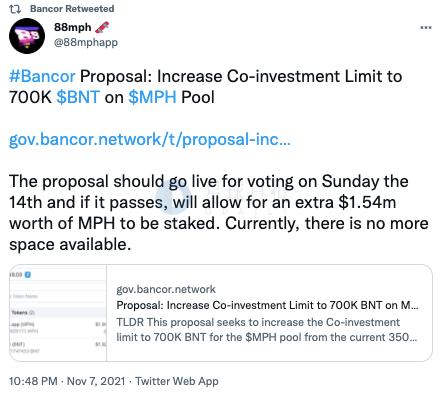Open the #Bancor hashtag
The height and width of the screenshot is (394, 444).
42,76
